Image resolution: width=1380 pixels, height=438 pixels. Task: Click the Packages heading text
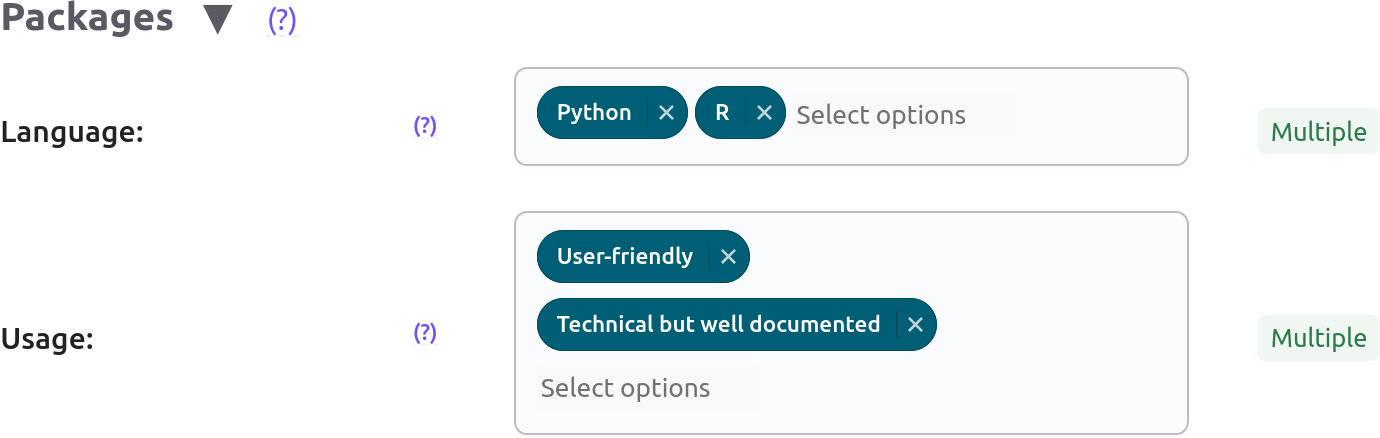pos(87,19)
